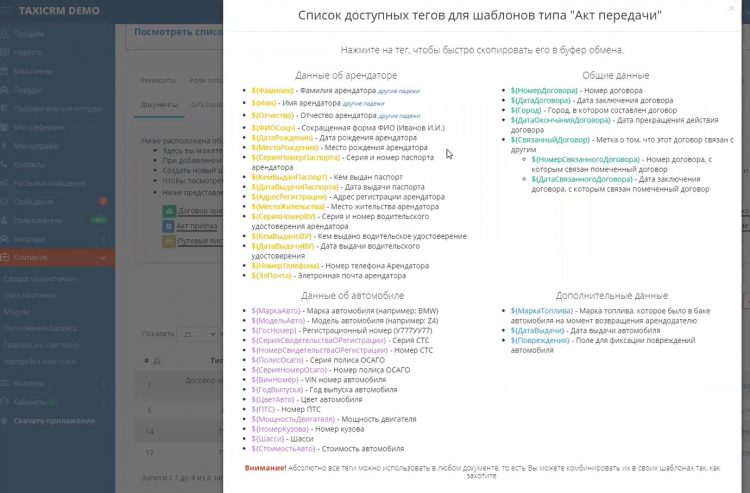
Task: Copy the ${Фамилия} tag
Action: (273, 91)
